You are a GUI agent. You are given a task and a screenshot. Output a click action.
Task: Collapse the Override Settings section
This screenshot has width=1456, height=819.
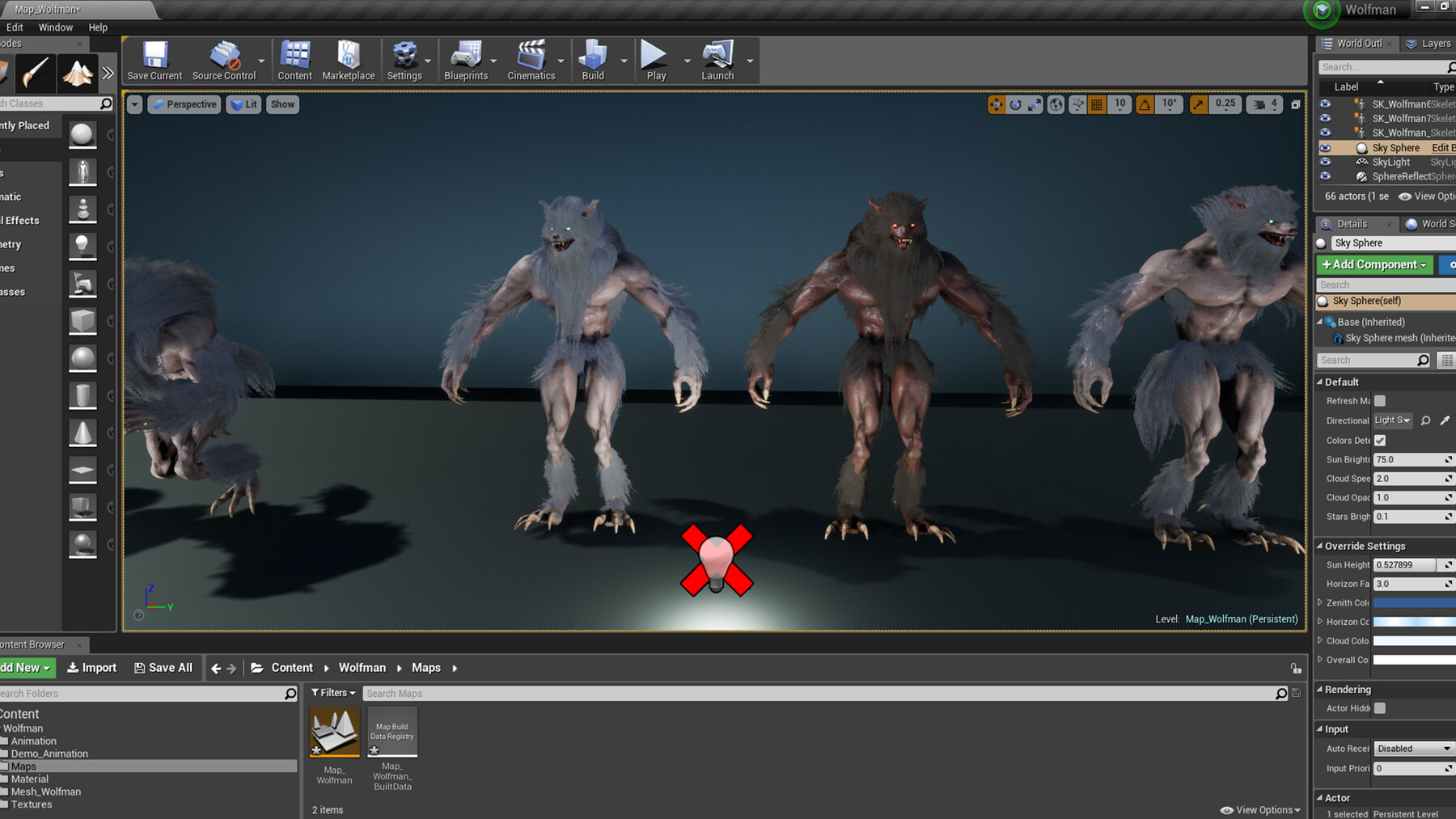tap(1320, 546)
